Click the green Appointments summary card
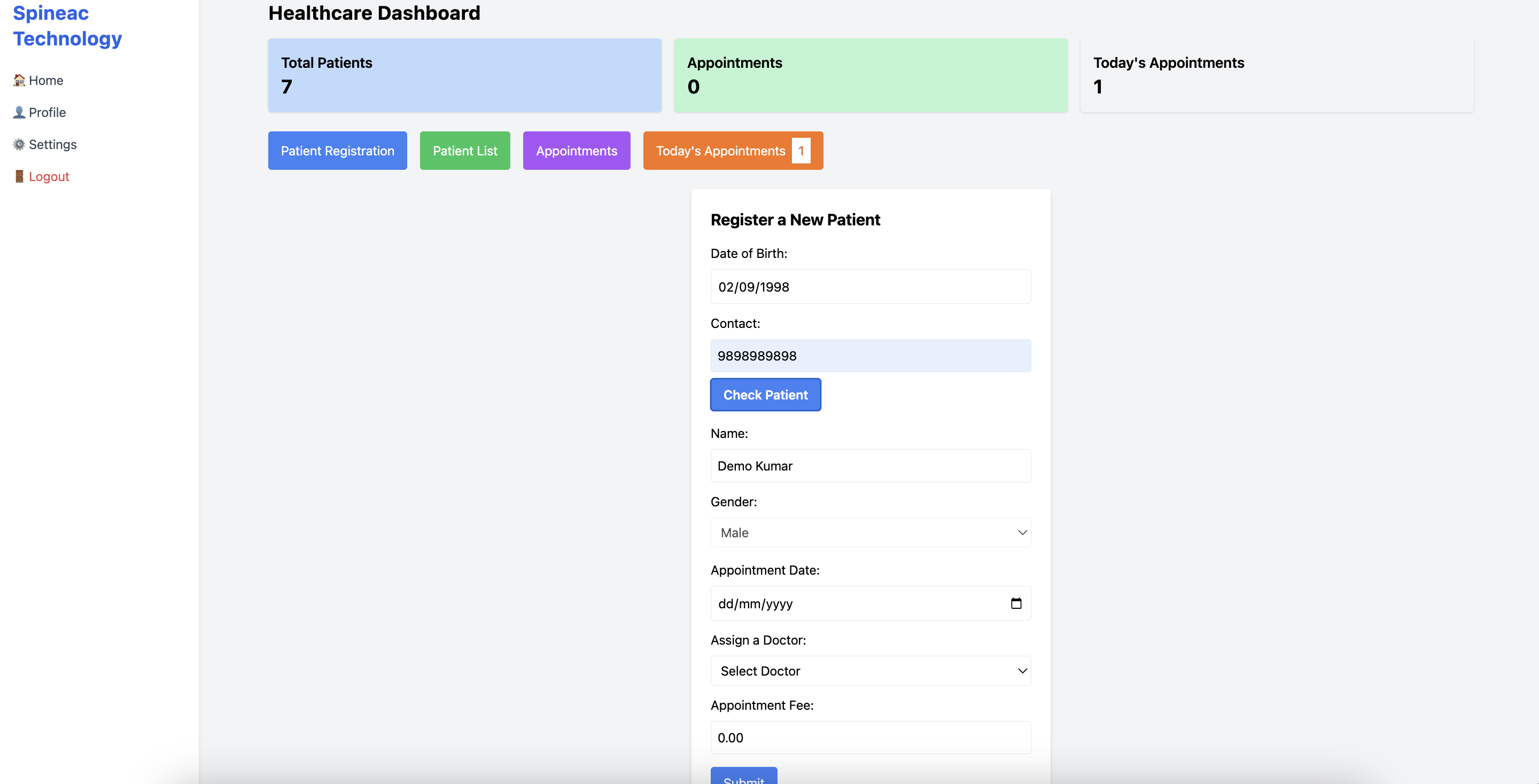 point(870,75)
